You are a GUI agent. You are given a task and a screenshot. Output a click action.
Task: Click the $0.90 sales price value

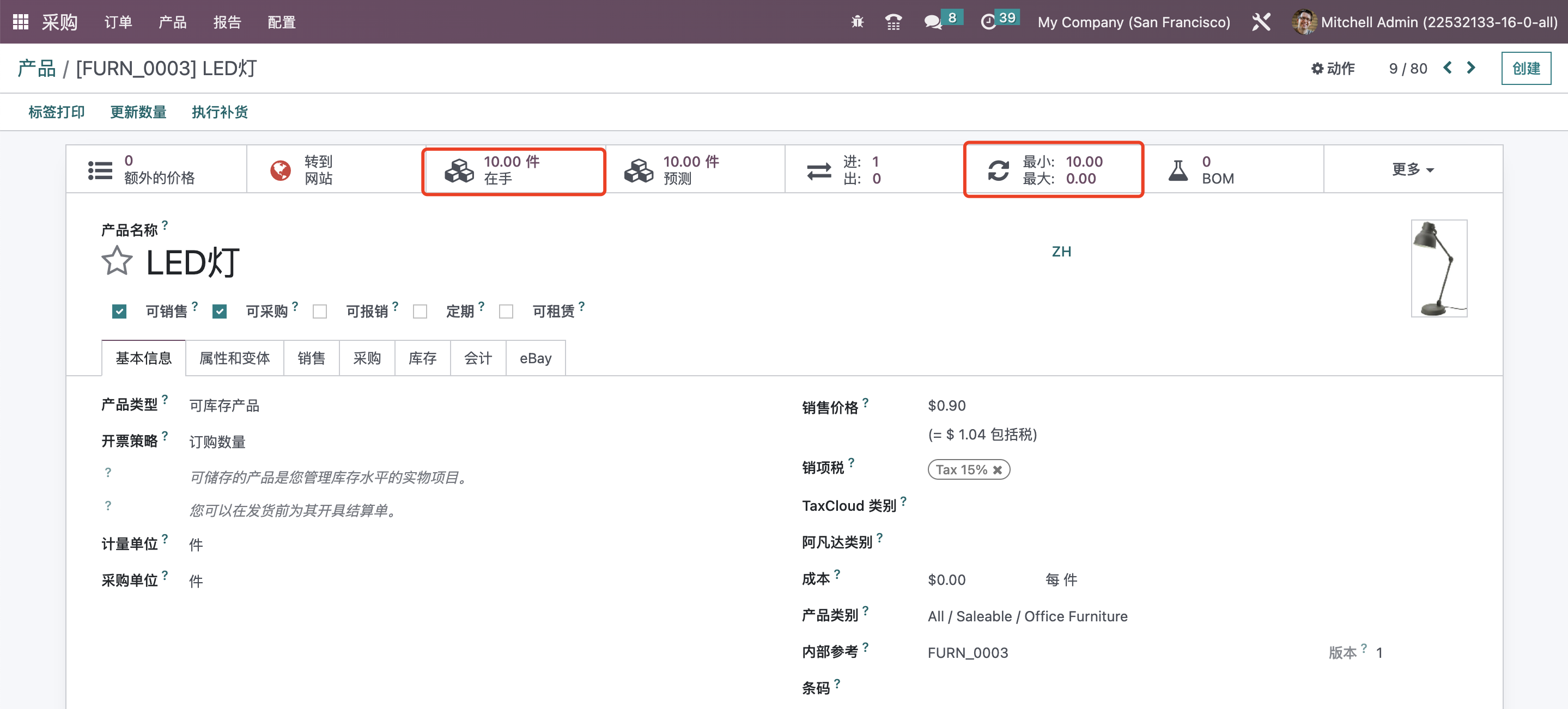[x=946, y=405]
